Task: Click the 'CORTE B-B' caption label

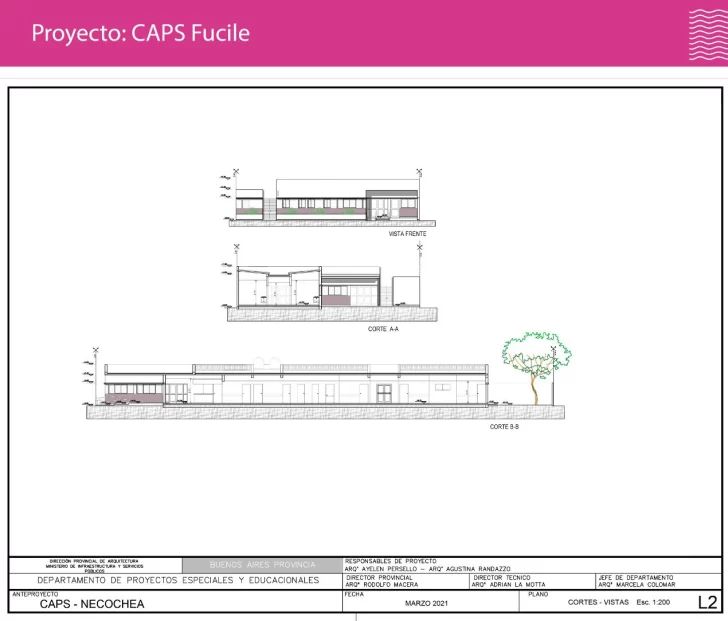Action: click(x=504, y=427)
